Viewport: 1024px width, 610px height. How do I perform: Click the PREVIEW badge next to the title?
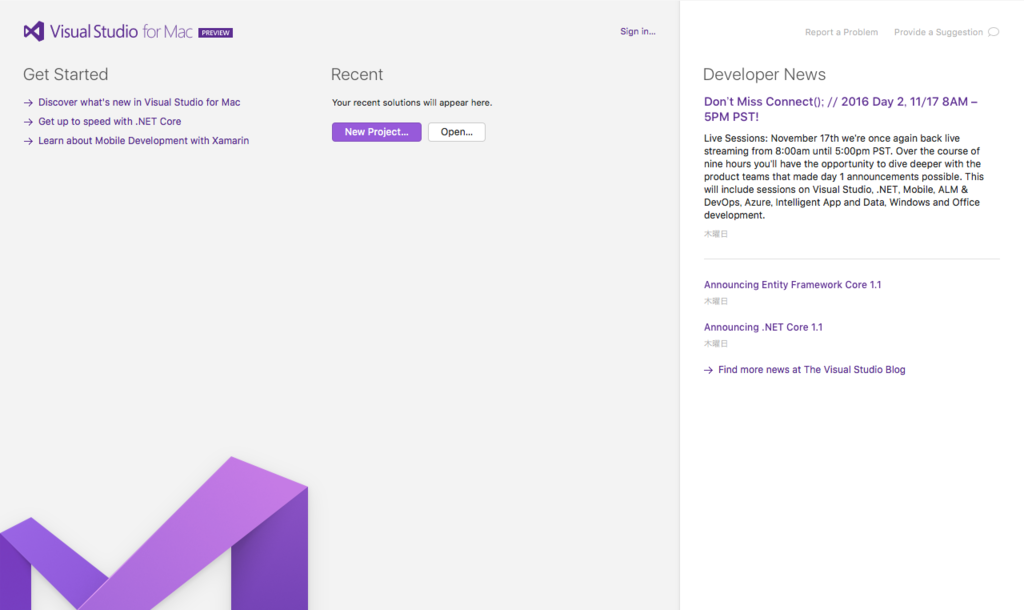pyautogui.click(x=216, y=33)
